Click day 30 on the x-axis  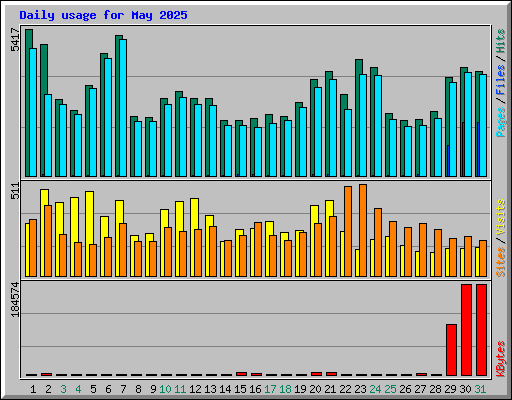465,389
